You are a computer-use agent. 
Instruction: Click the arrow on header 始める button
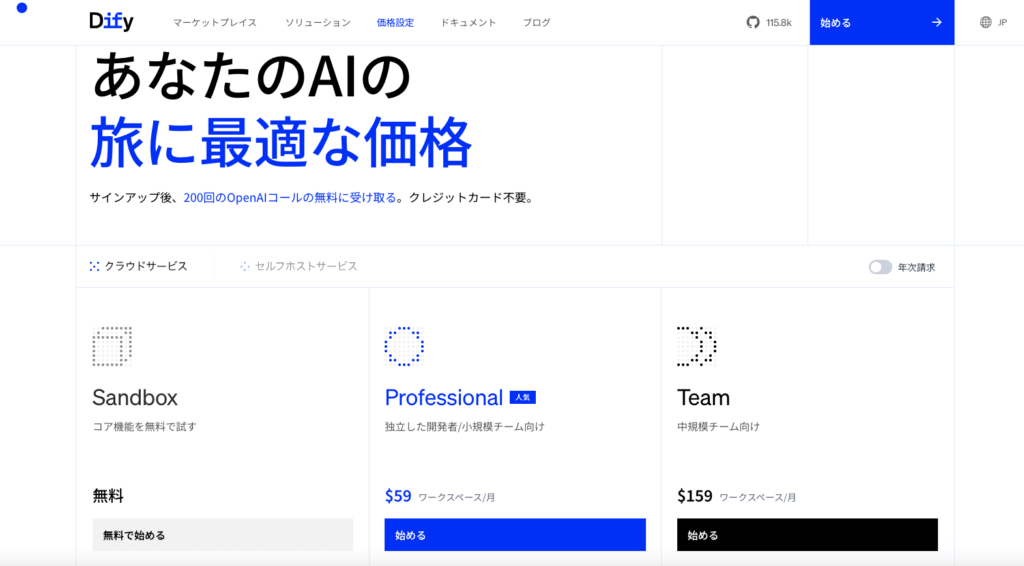(936, 22)
